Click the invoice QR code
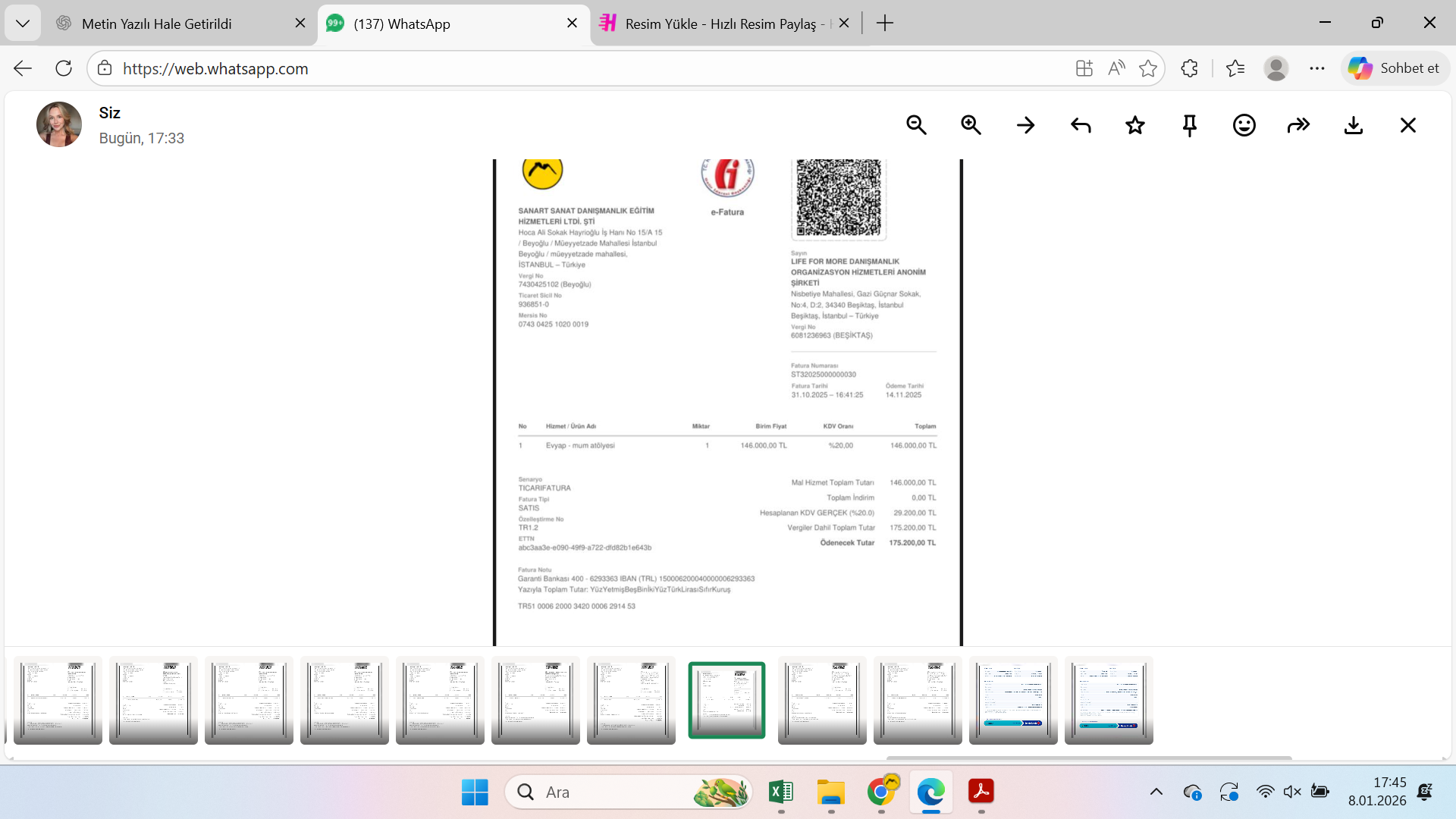This screenshot has width=1456, height=819. 839,199
